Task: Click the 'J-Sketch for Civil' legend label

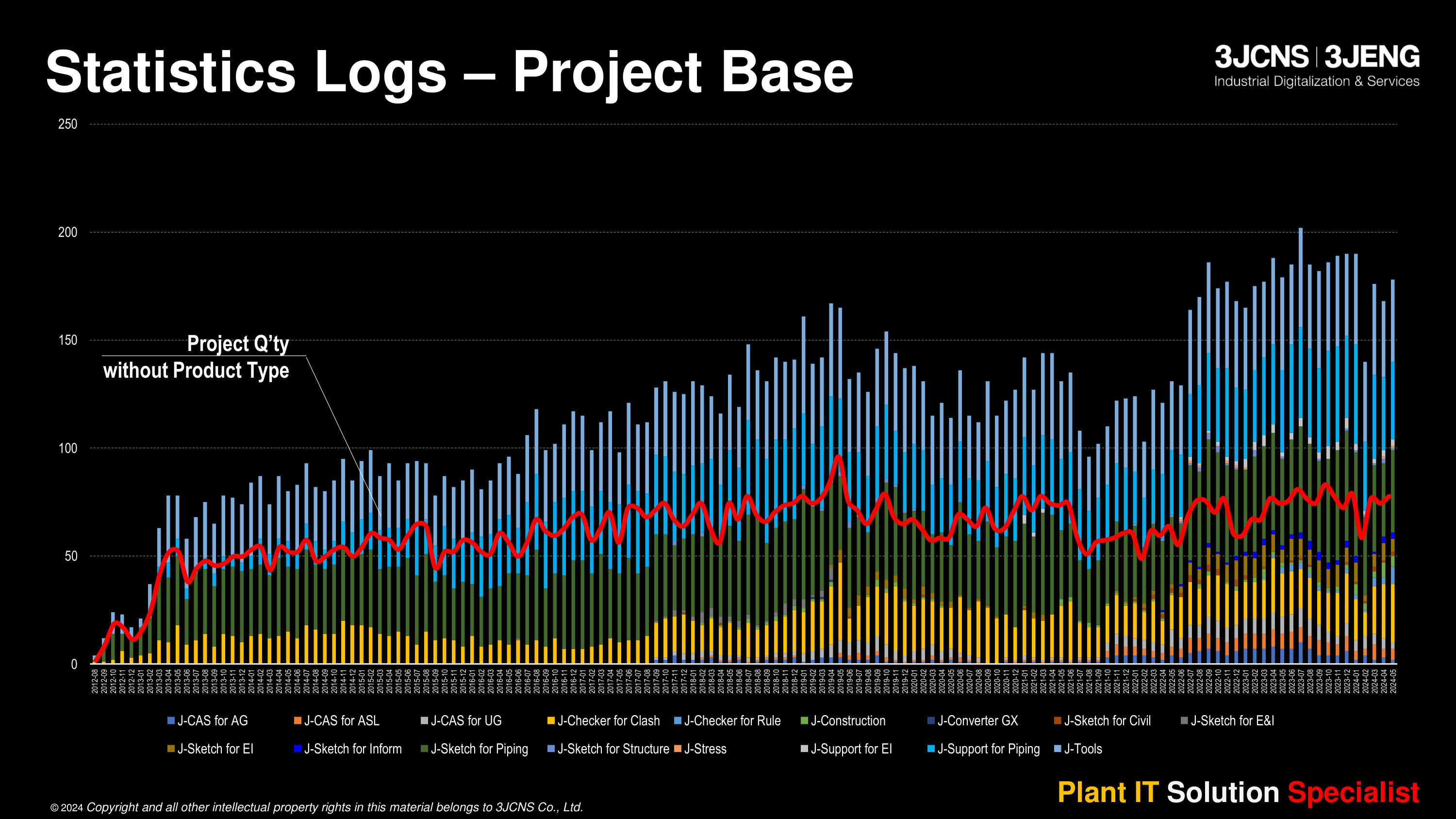Action: tap(1107, 720)
